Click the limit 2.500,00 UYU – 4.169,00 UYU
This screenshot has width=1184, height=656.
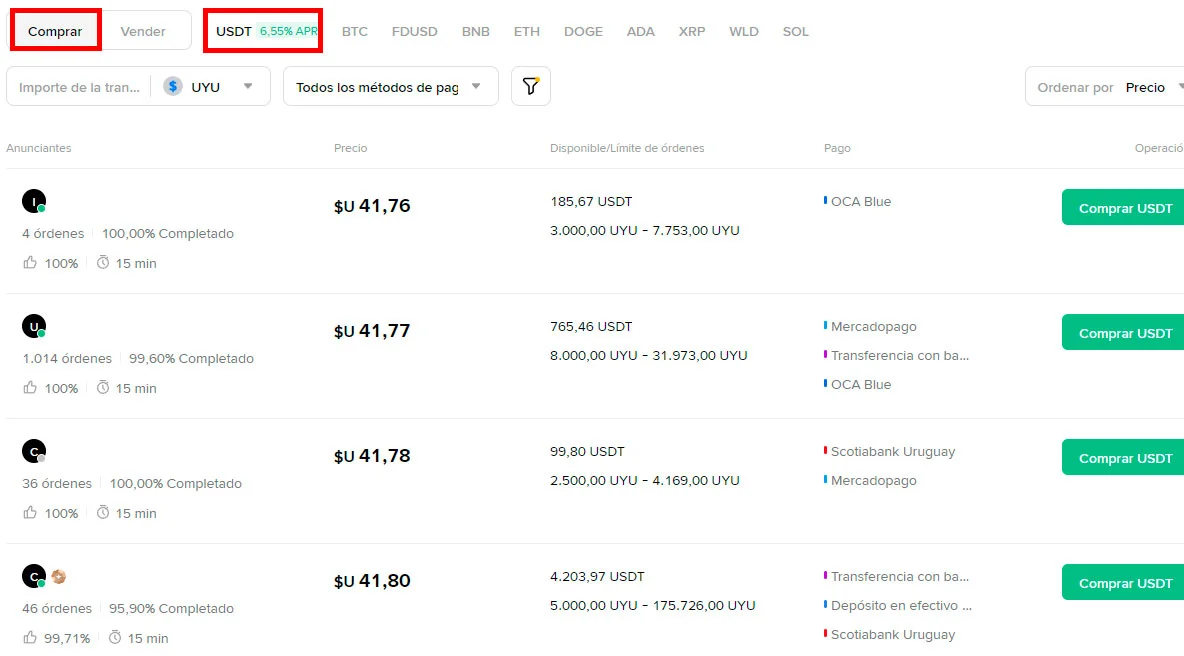[x=645, y=480]
